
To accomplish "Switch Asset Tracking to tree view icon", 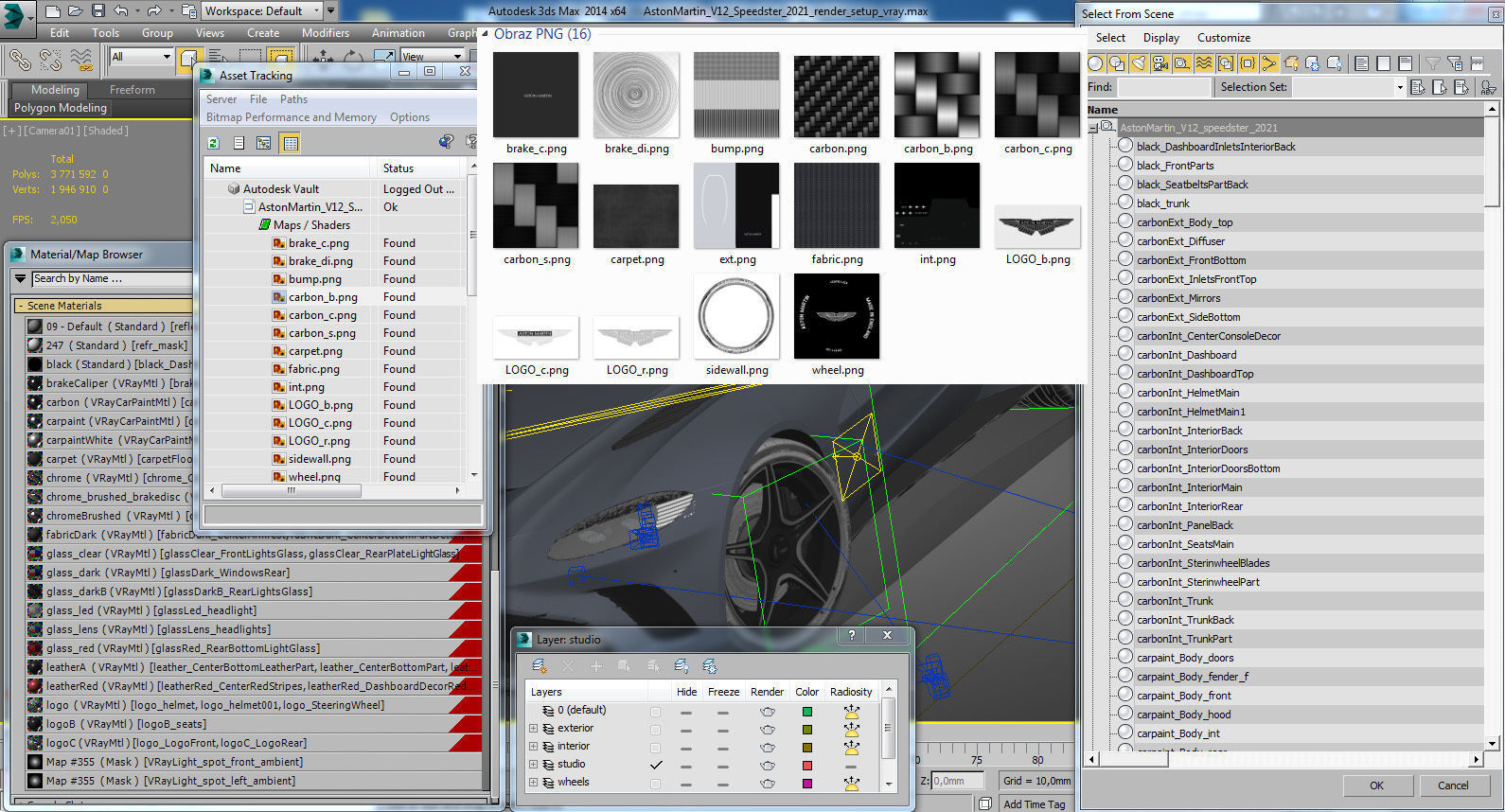I will [x=264, y=143].
